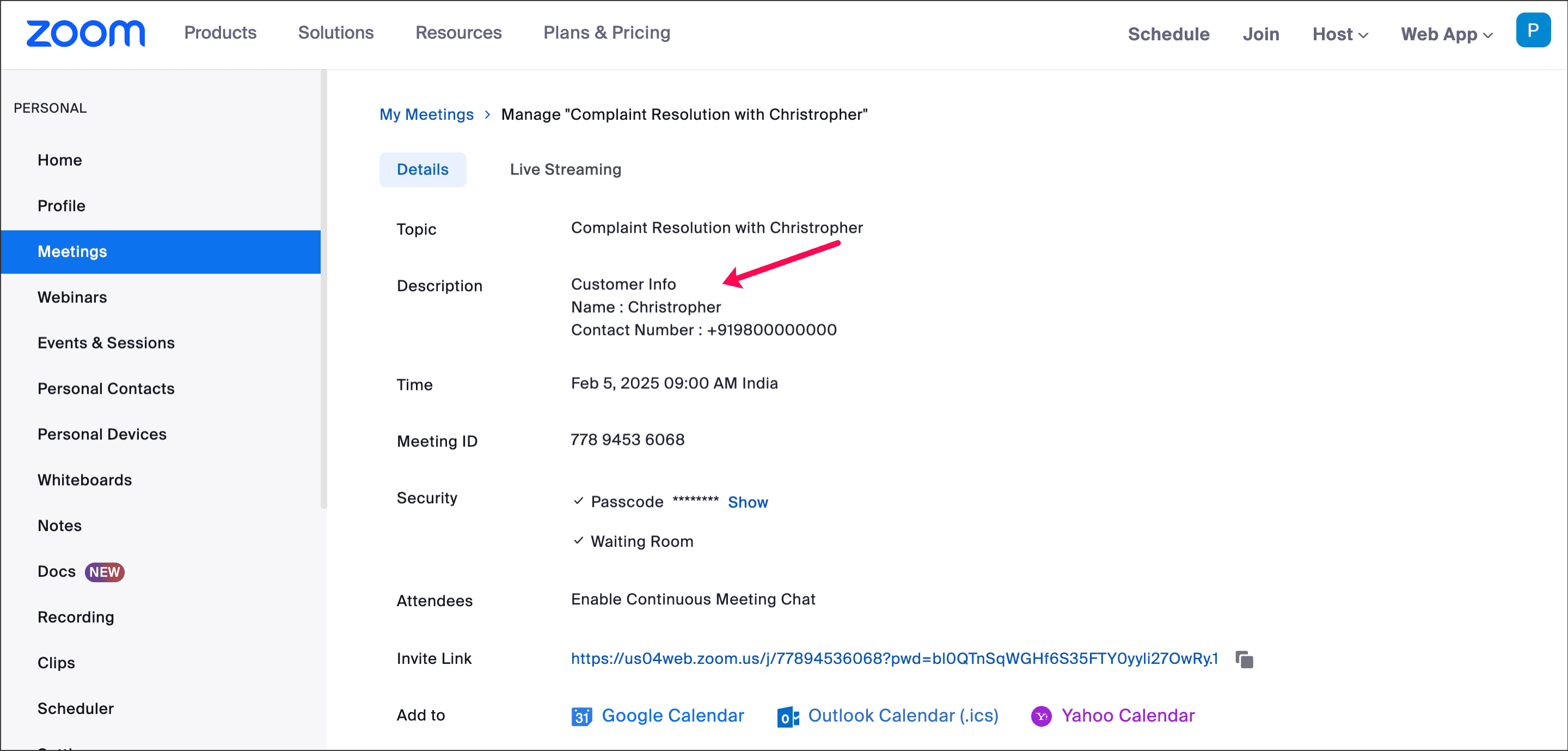The width and height of the screenshot is (1568, 751).
Task: Select the Details tab
Action: [x=422, y=169]
